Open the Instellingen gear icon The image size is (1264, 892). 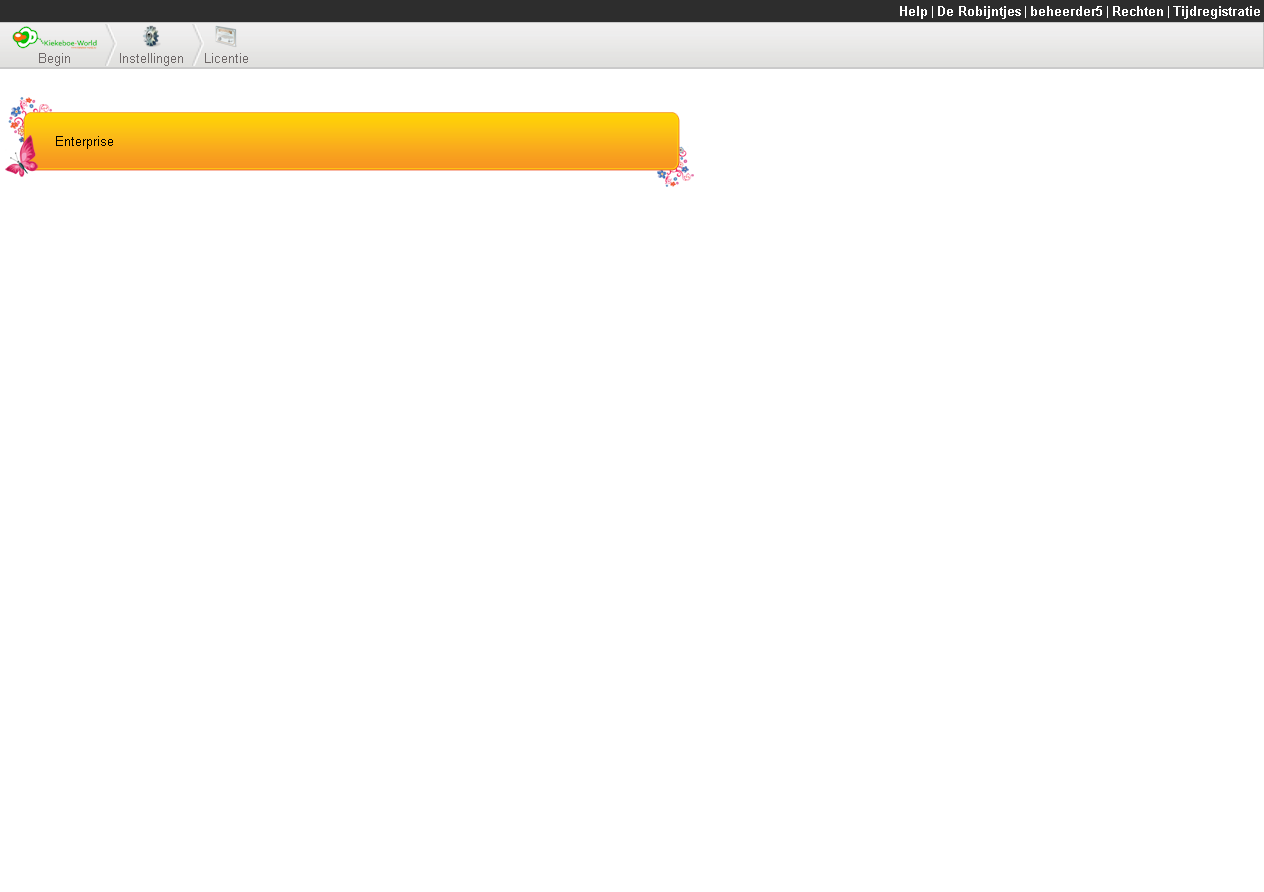pyautogui.click(x=151, y=37)
